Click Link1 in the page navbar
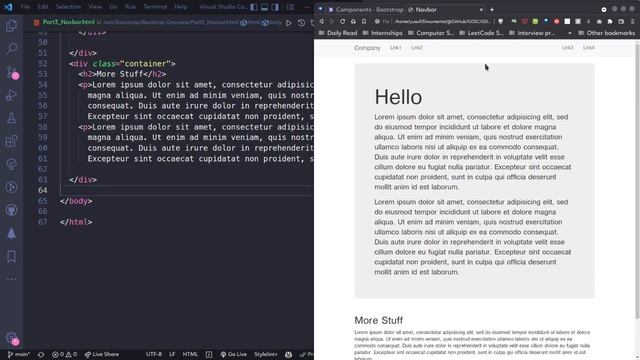This screenshot has height=360, width=640. (x=395, y=48)
